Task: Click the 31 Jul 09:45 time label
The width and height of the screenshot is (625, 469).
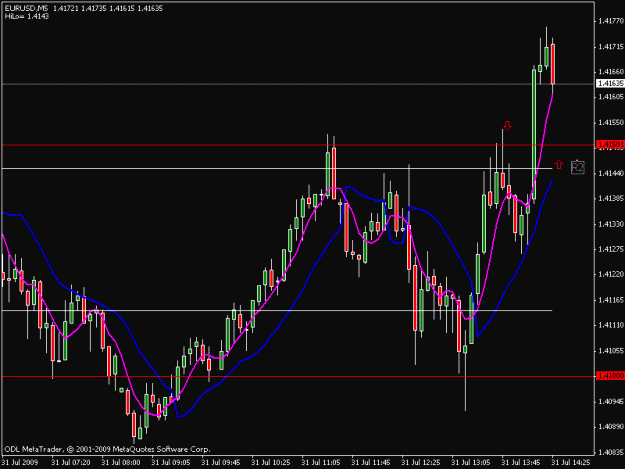Action: pyautogui.click(x=221, y=462)
